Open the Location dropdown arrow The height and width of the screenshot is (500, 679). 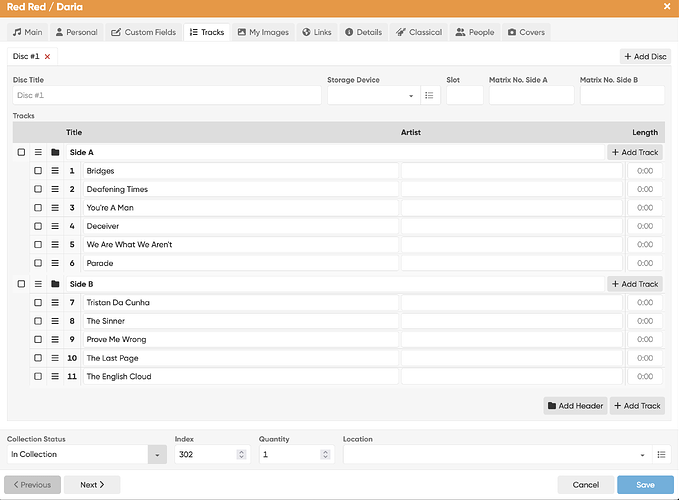[x=642, y=455]
